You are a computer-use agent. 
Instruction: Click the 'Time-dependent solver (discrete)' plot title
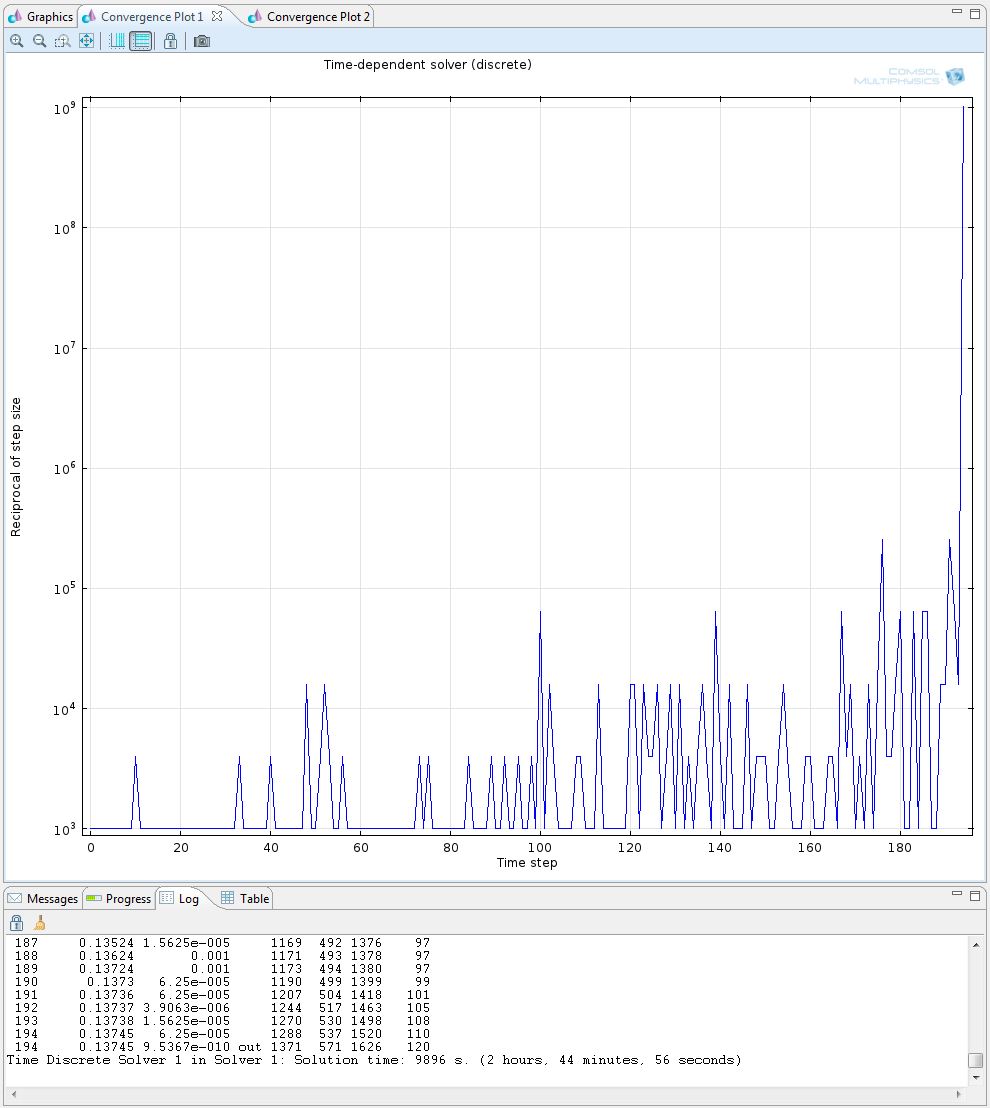click(428, 64)
